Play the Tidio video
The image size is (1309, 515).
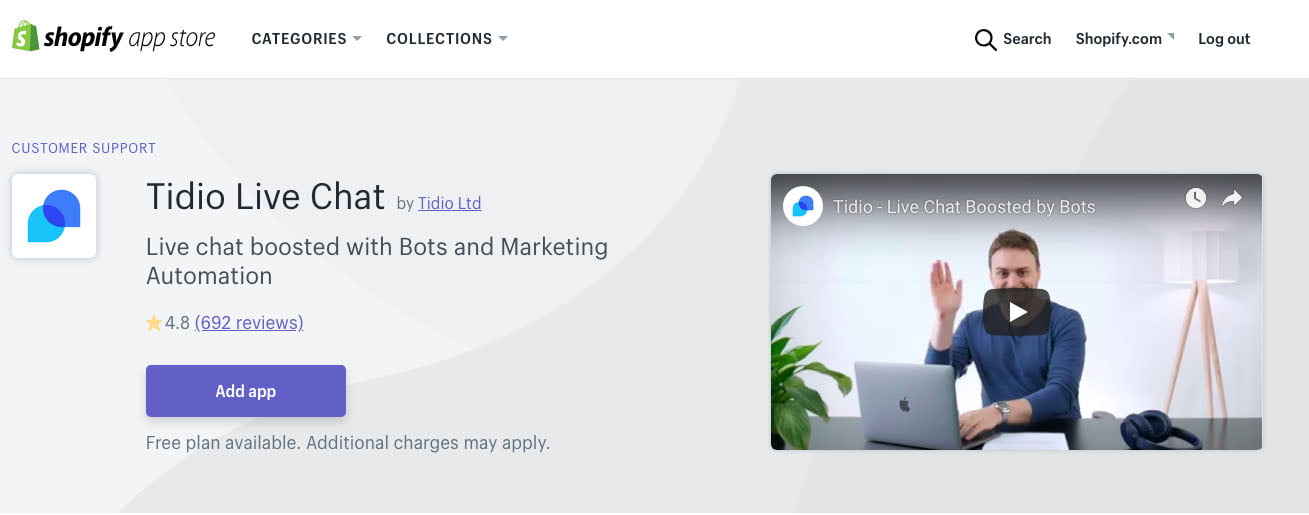click(1016, 312)
